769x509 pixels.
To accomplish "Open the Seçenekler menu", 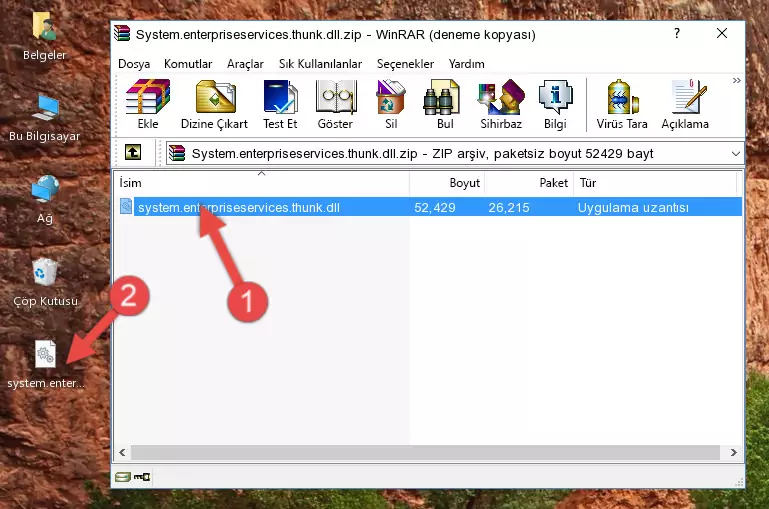I will (x=405, y=64).
